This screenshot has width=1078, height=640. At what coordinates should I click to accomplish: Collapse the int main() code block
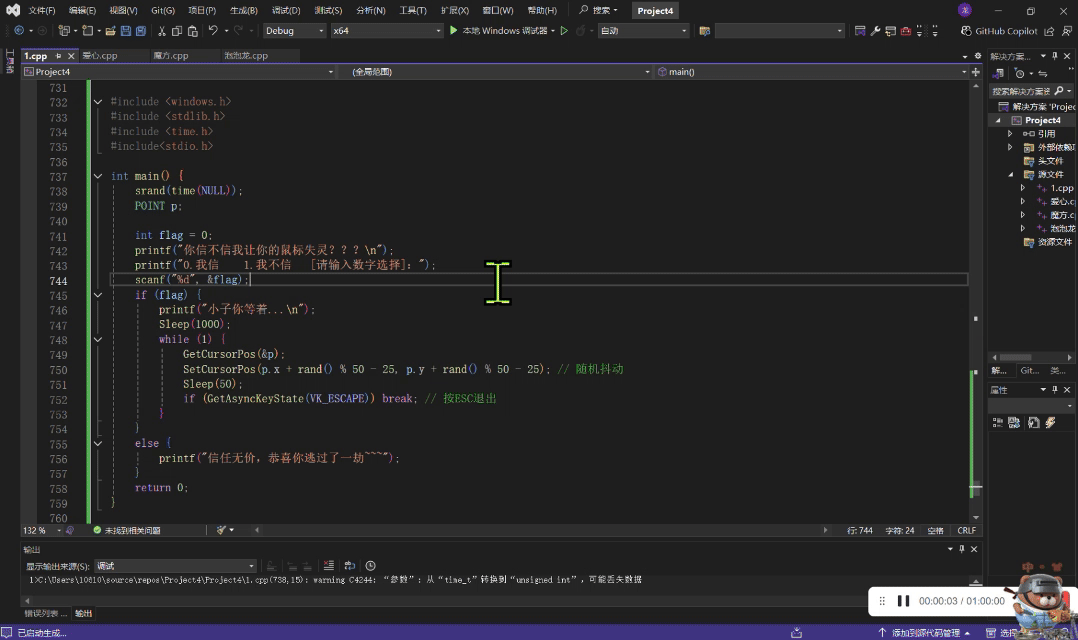click(98, 176)
